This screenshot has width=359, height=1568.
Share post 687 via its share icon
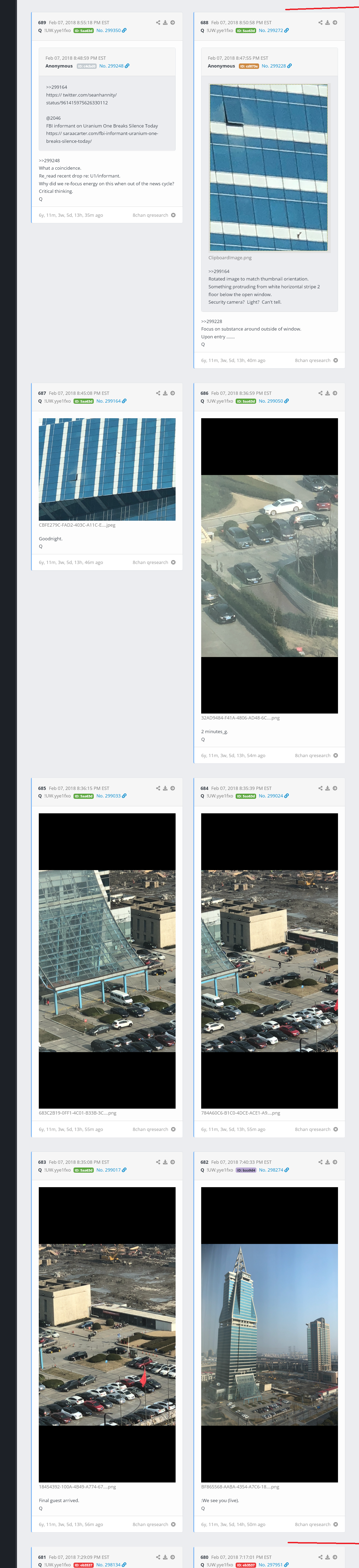coord(158,393)
